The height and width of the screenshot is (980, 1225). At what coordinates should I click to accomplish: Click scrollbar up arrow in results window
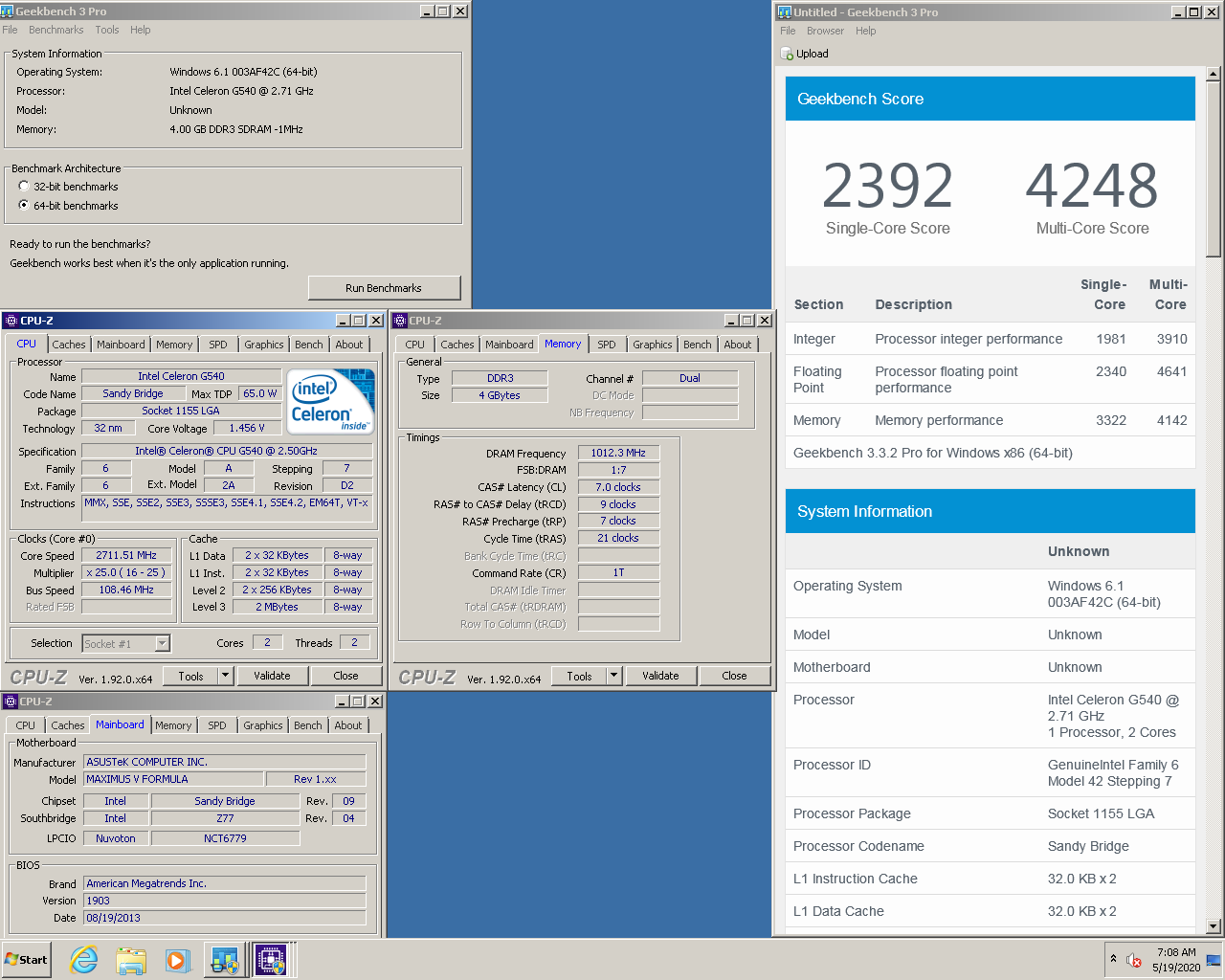point(1214,74)
